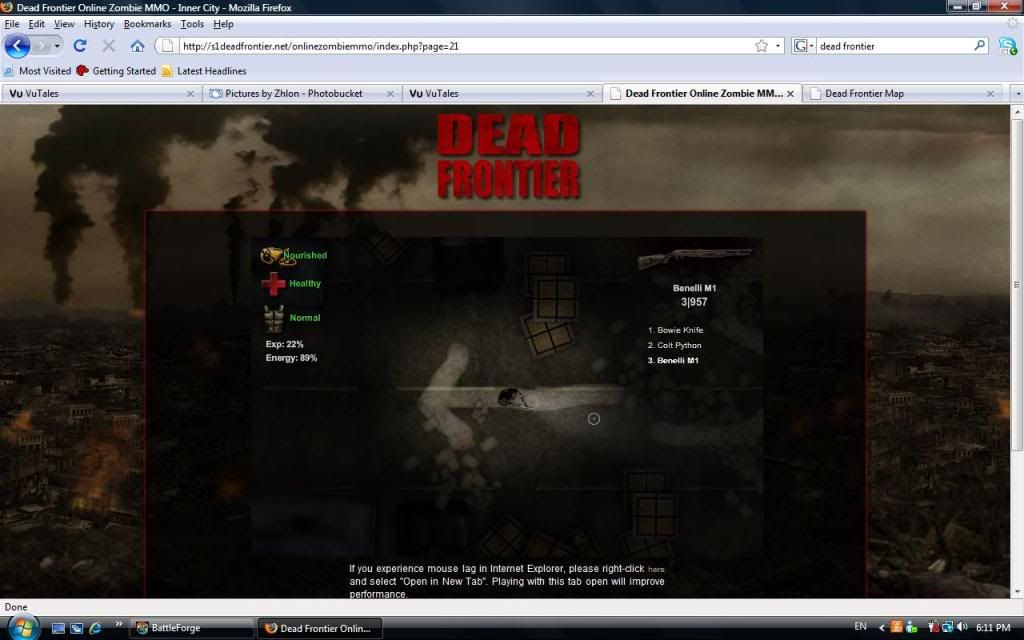
Task: Click the armor vest Normal status icon
Action: click(274, 319)
